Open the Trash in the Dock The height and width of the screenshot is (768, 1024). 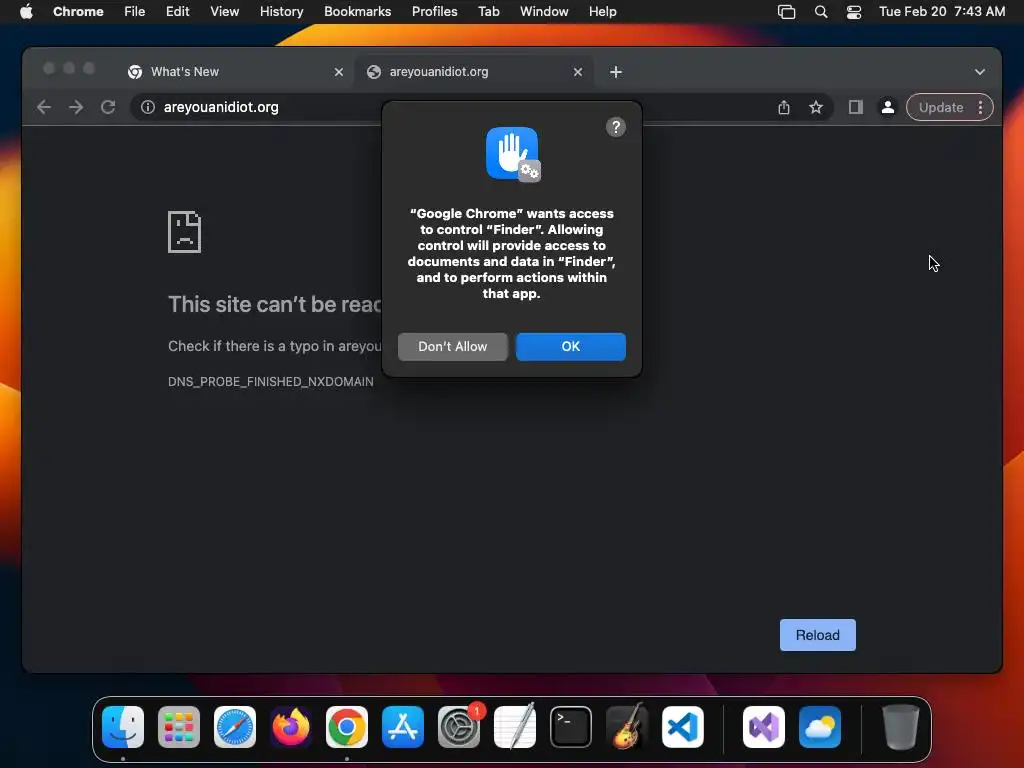(901, 727)
